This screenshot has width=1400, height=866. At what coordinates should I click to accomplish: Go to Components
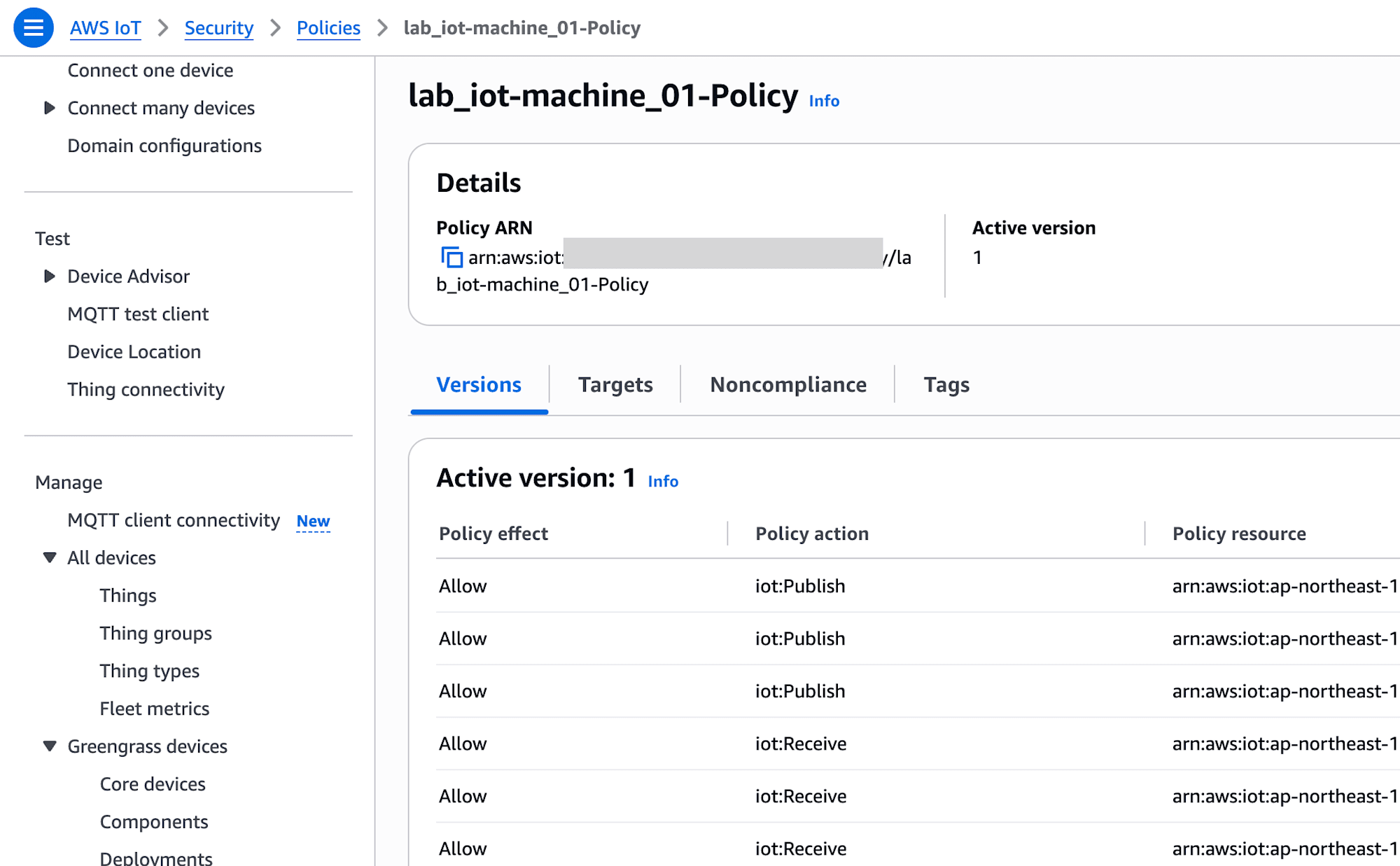[x=154, y=822]
